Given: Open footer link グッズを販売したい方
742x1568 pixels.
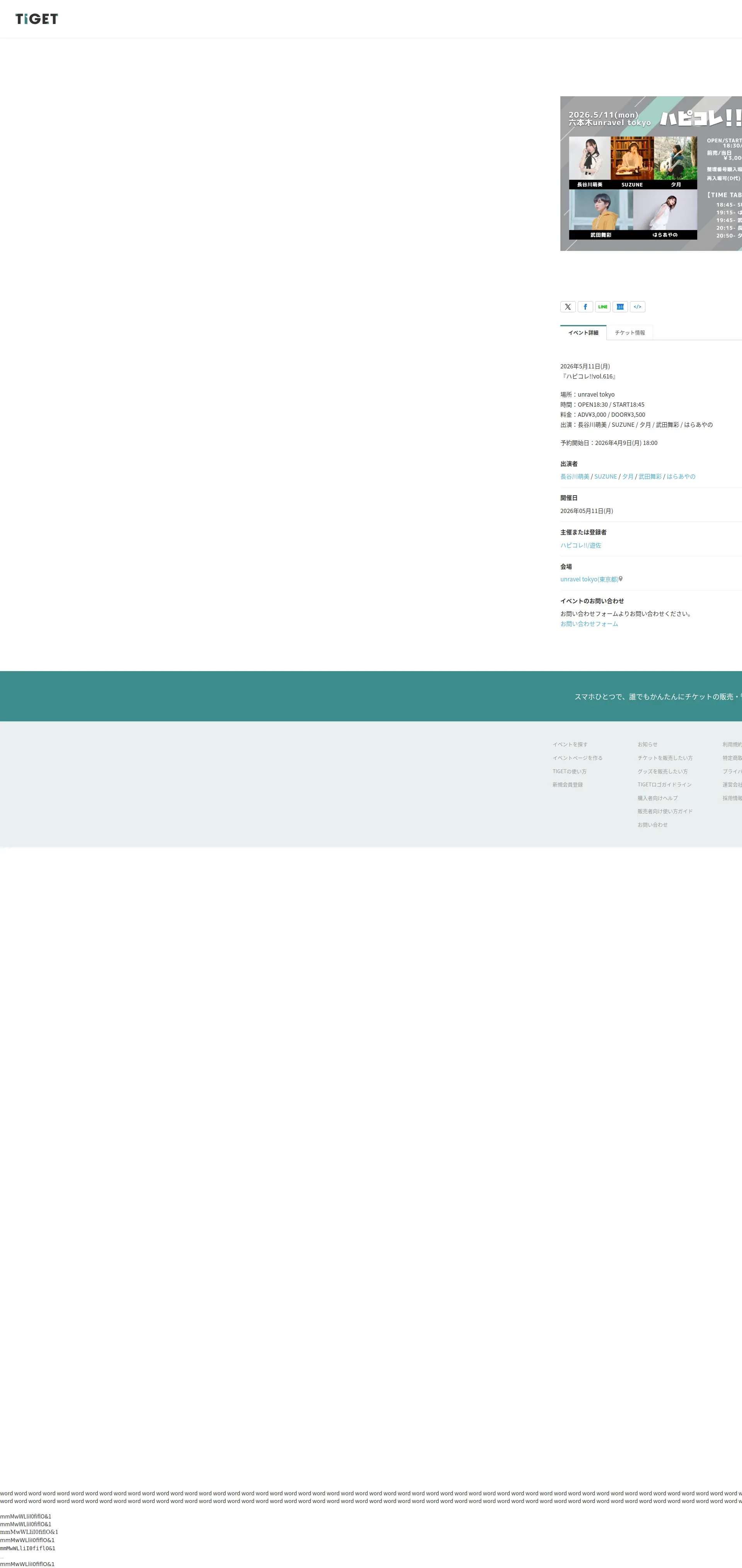Looking at the screenshot, I should pyautogui.click(x=662, y=771).
